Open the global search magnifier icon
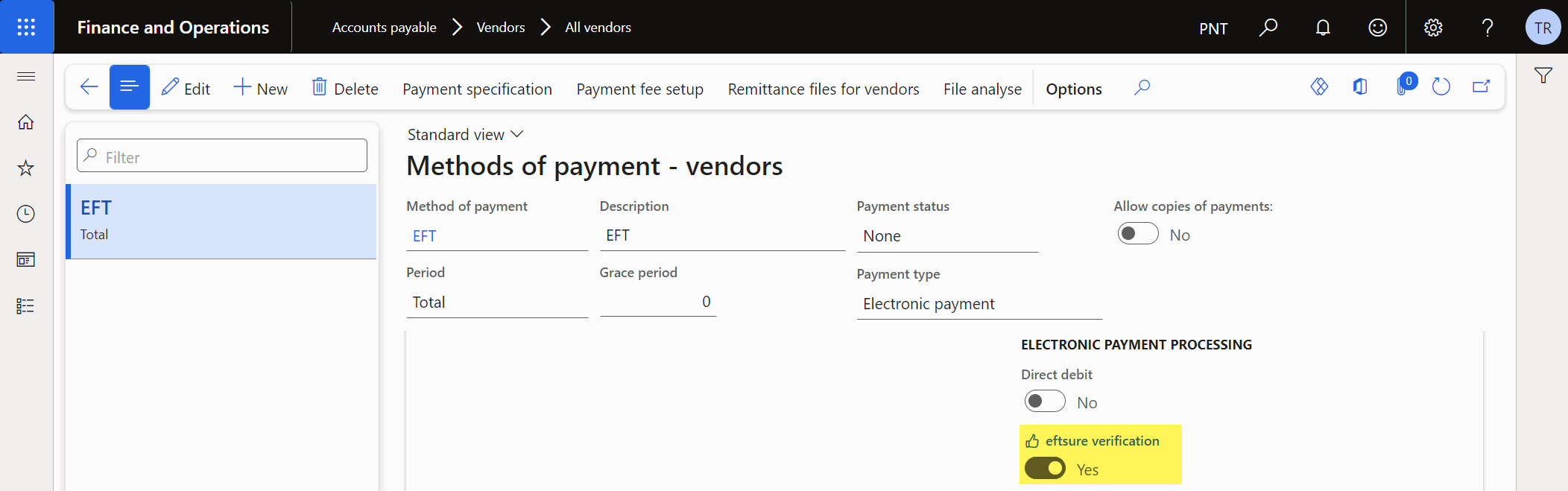1568x491 pixels. (1268, 28)
